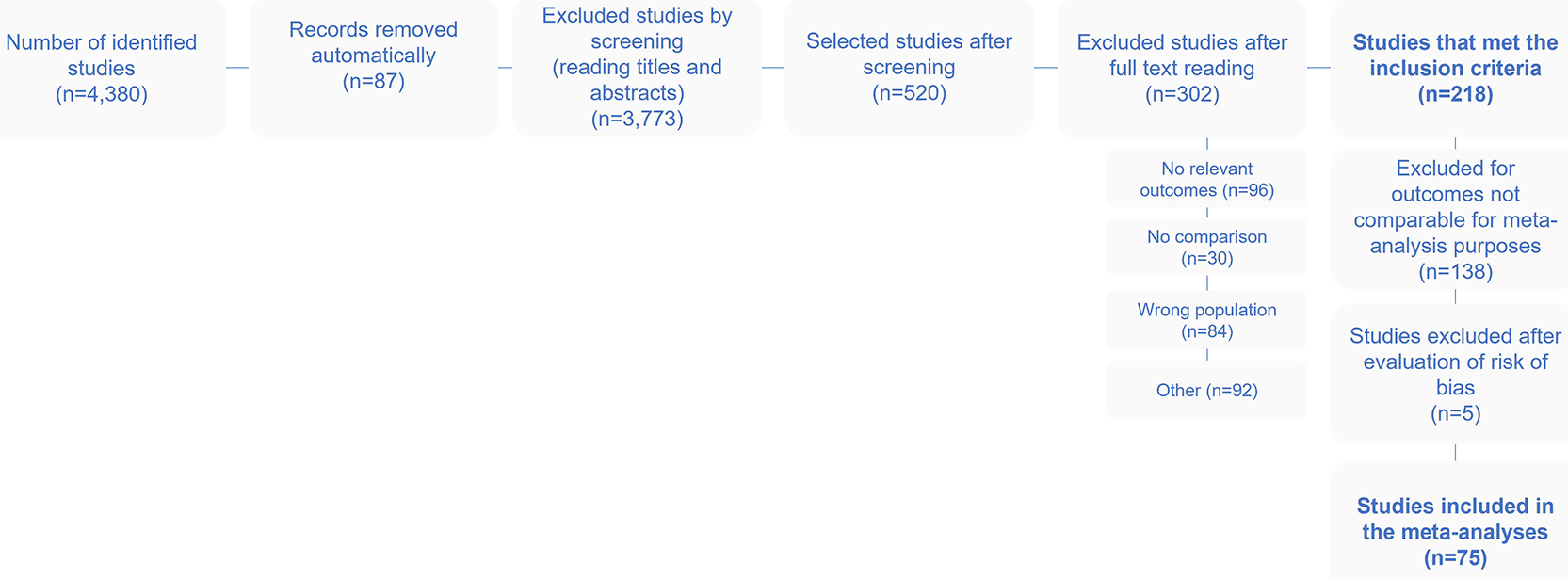Select connector between records removed and excluded by screening
1568x579 pixels.
tap(505, 68)
